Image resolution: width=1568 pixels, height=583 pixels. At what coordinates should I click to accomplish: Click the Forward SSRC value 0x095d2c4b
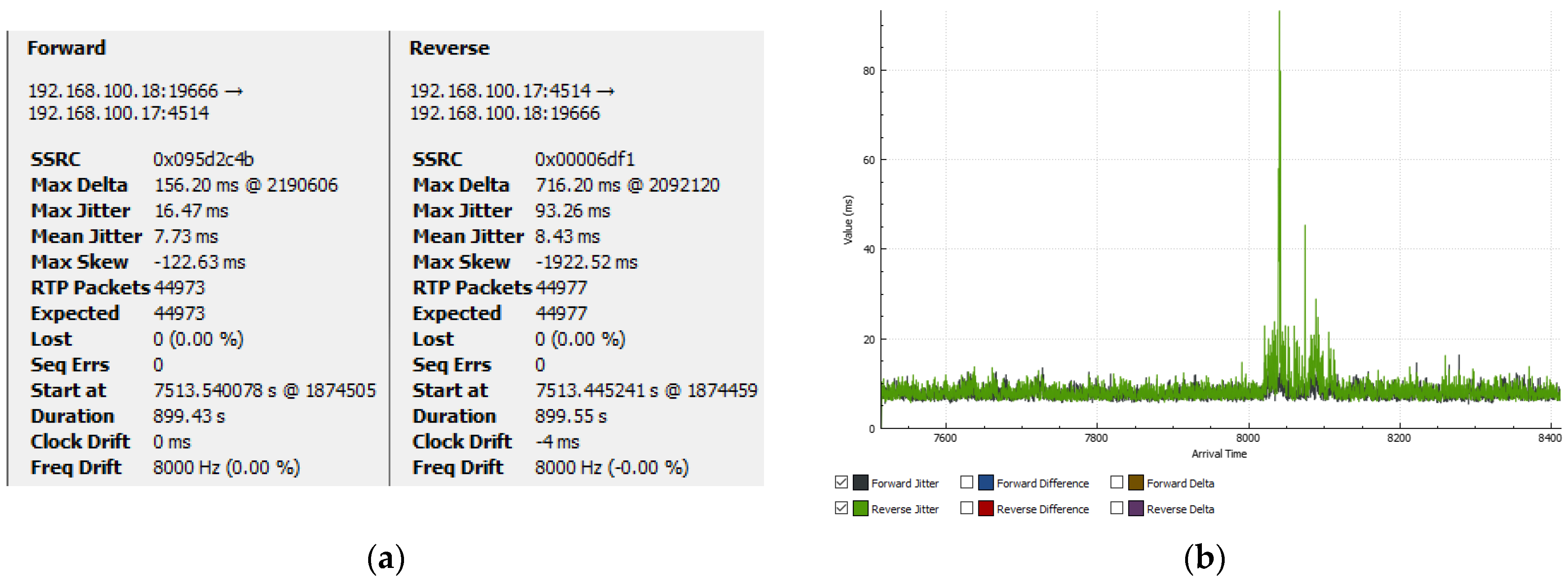(203, 160)
